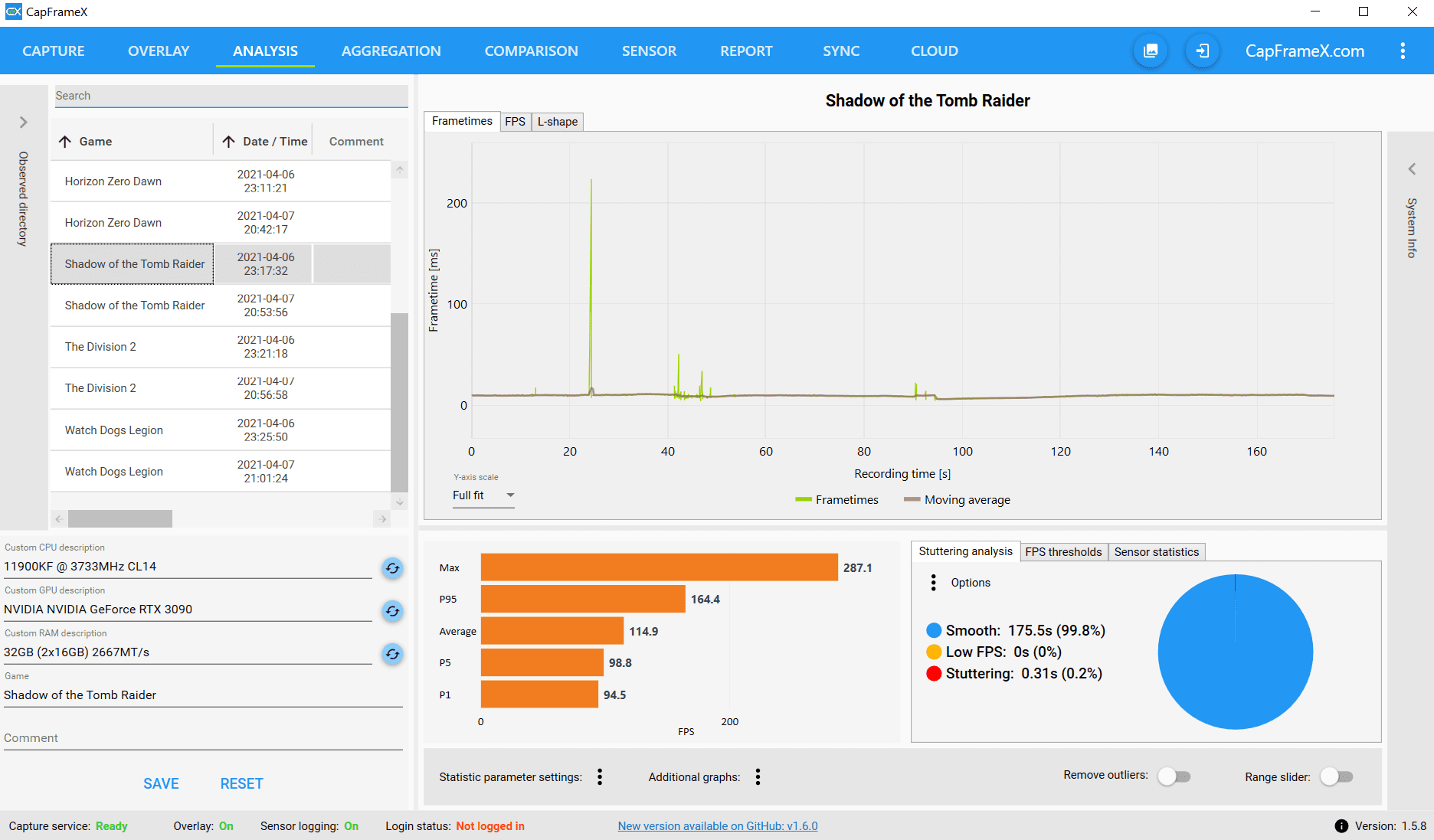The width and height of the screenshot is (1434, 840).
Task: Open the CapFrameX.com link
Action: tap(1305, 51)
